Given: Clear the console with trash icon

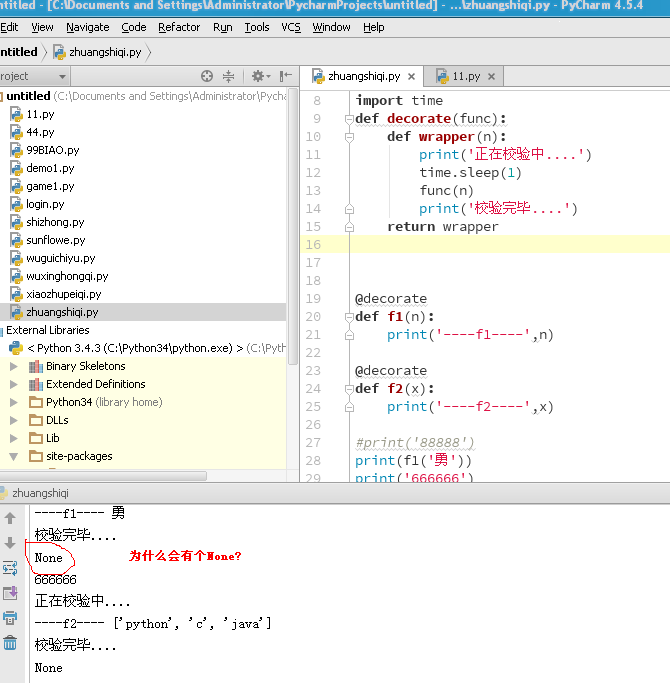Looking at the screenshot, I should [x=10, y=642].
